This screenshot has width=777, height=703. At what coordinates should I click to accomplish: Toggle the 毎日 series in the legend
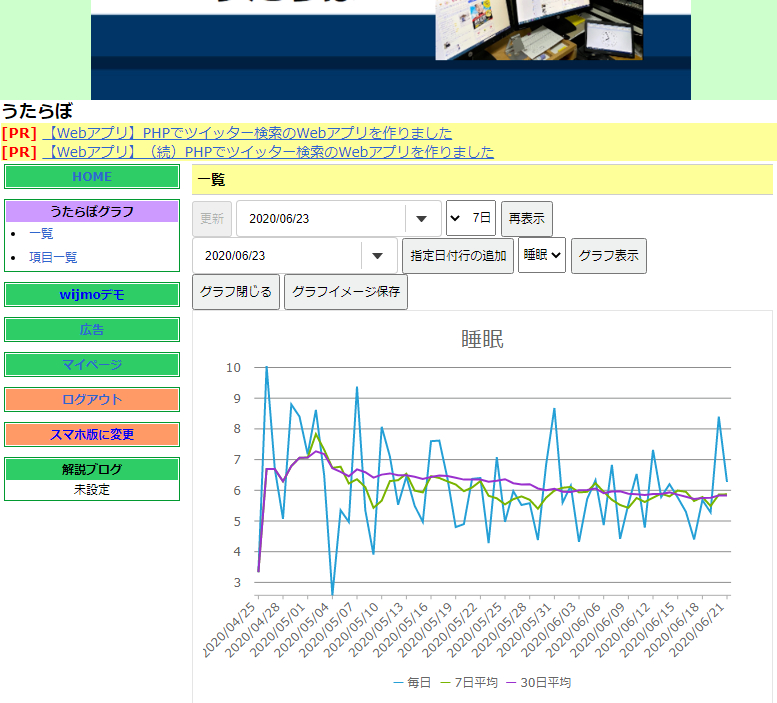click(x=412, y=683)
